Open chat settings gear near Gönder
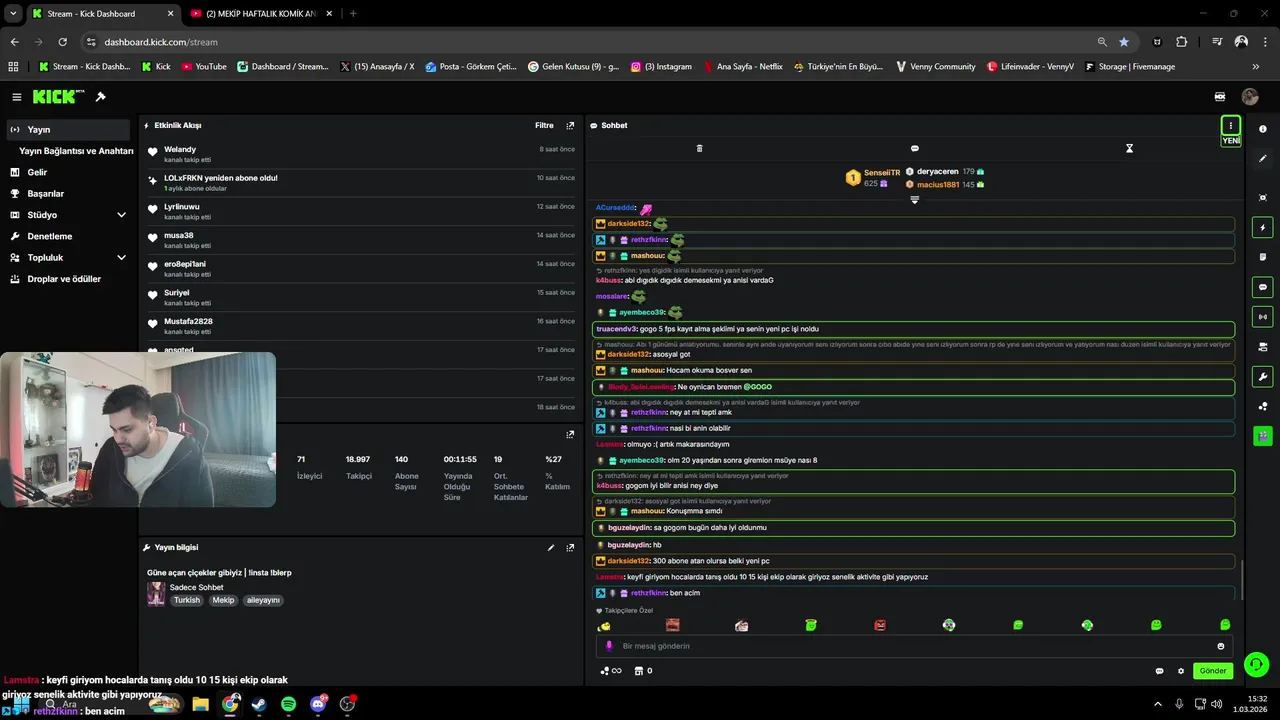The width and height of the screenshot is (1280, 720). 1181,671
